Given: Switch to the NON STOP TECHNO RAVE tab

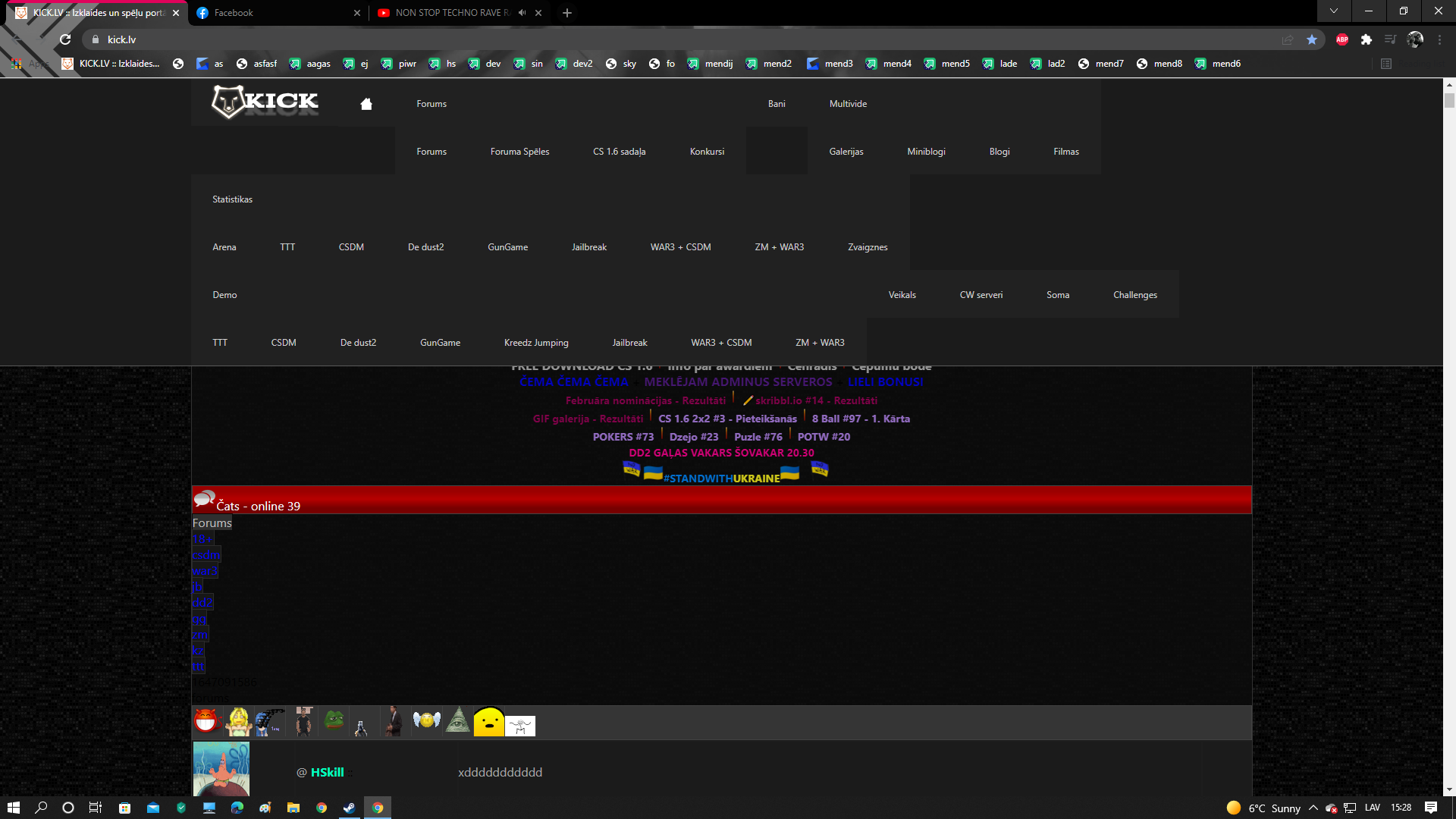Looking at the screenshot, I should tap(459, 13).
